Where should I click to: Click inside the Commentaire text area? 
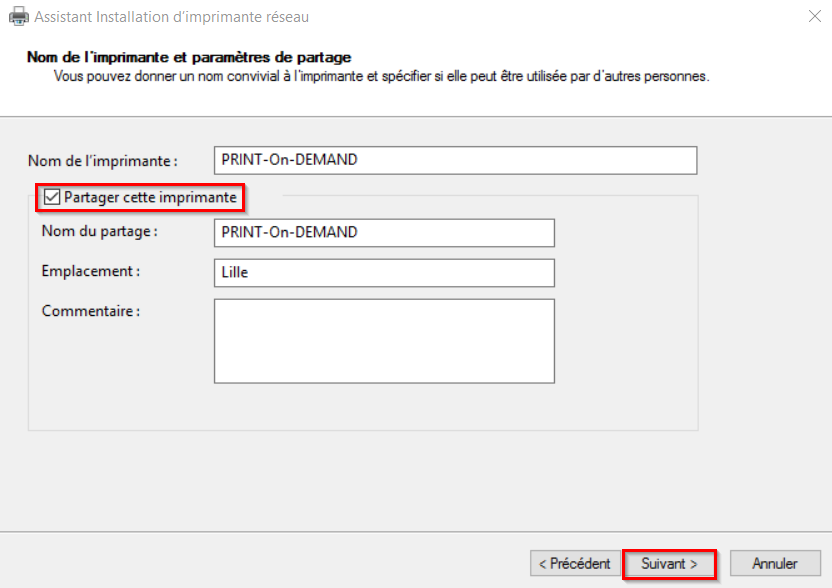point(384,341)
